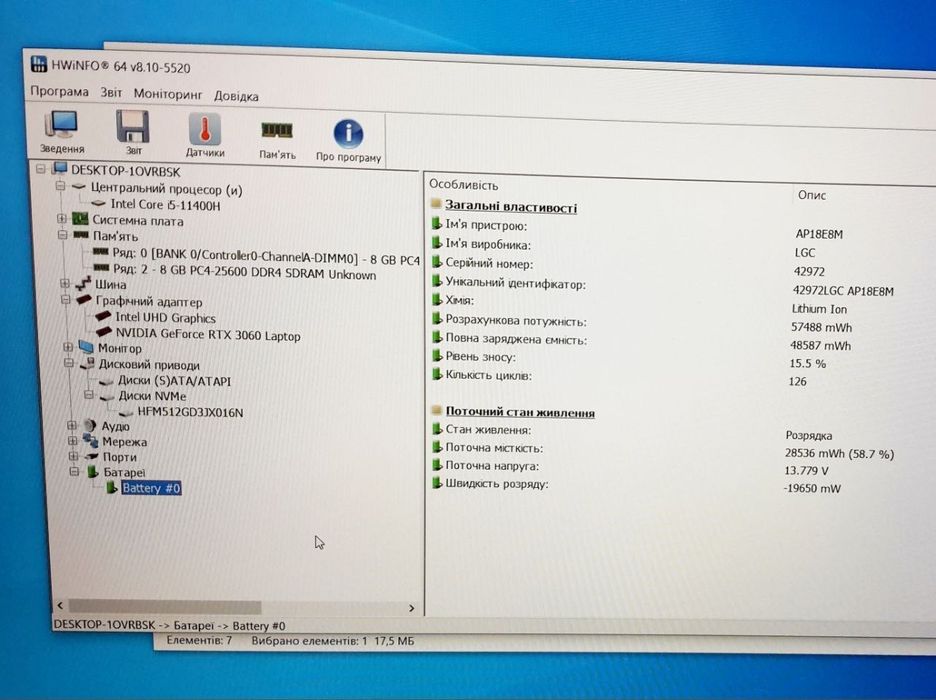Click the HWiNFO app icon in title bar
936x700 pixels.
[39, 63]
